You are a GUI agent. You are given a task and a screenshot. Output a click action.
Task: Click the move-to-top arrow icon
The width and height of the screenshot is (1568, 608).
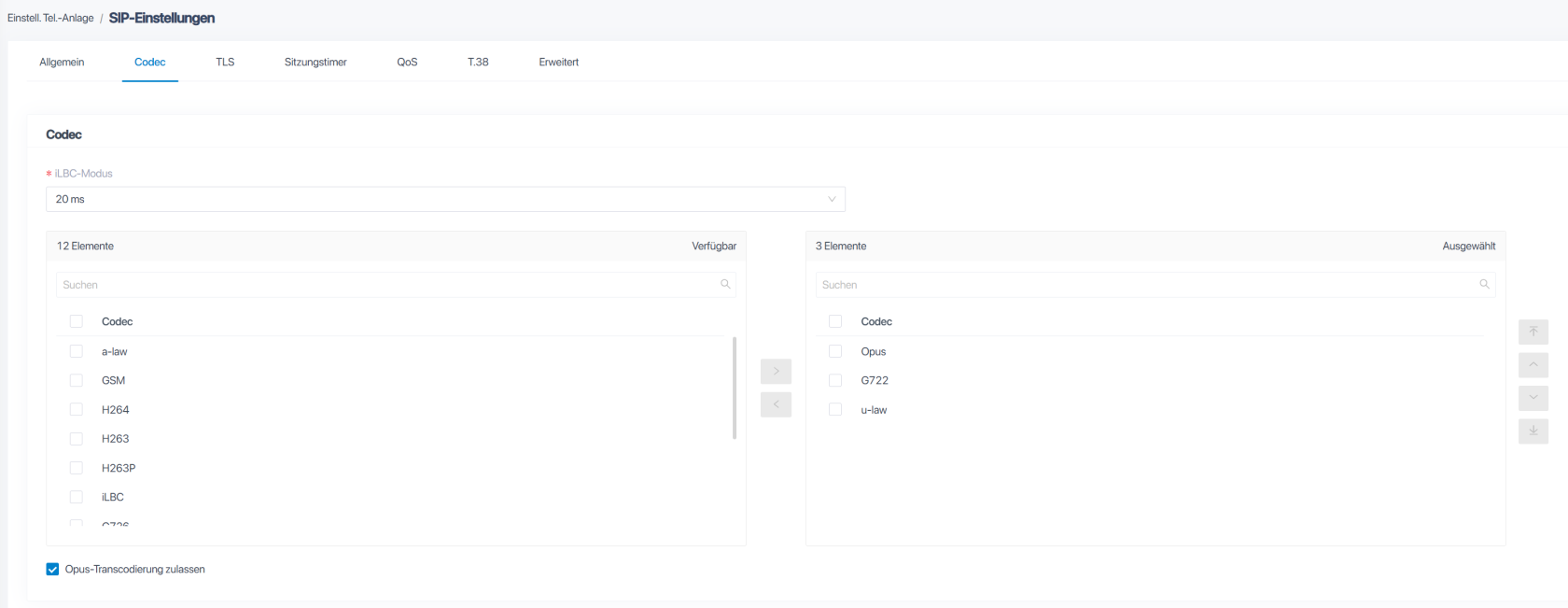coord(1533,332)
